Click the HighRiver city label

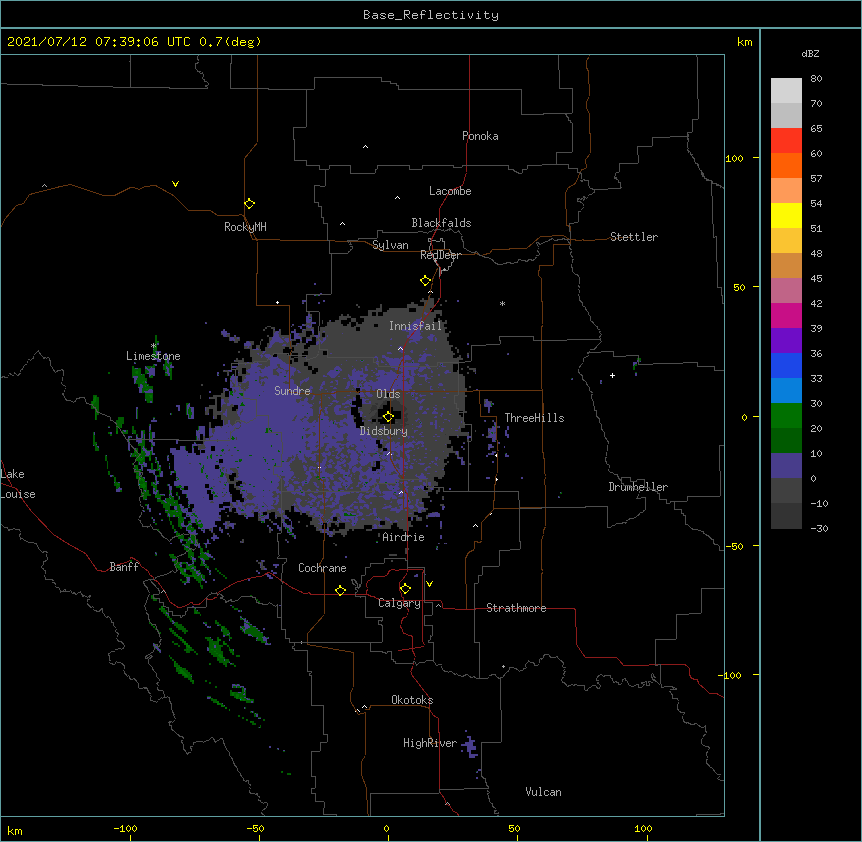pos(430,743)
